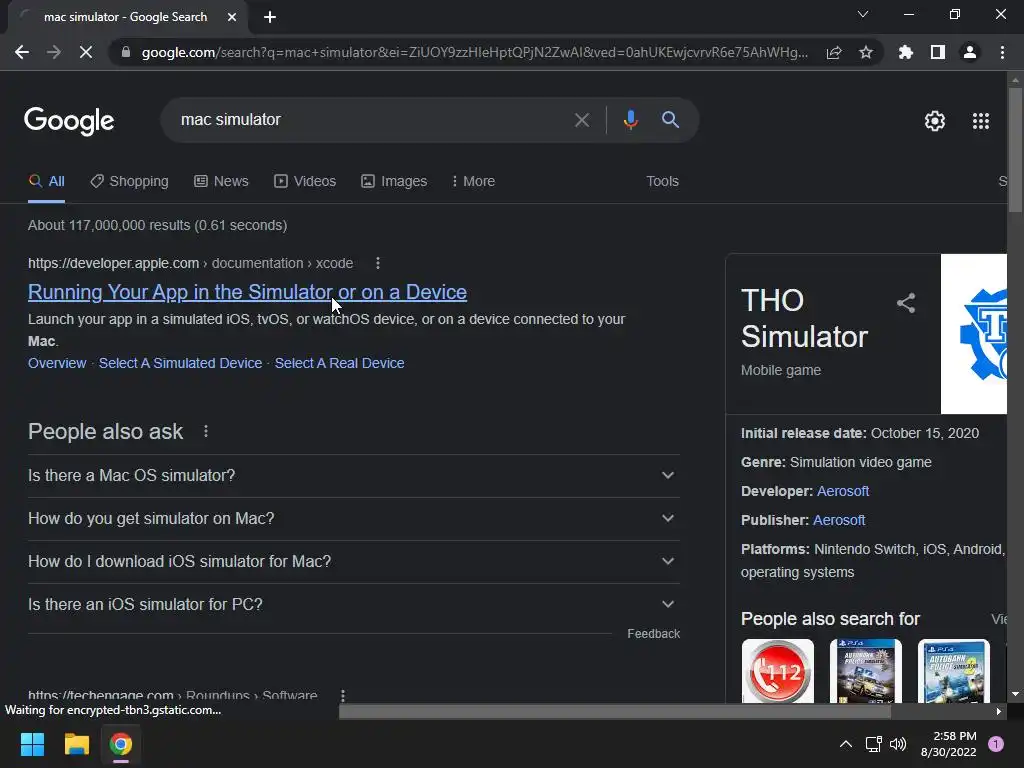Image resolution: width=1024 pixels, height=768 pixels.
Task: Click the Chrome taskbar icon
Action: click(121, 744)
